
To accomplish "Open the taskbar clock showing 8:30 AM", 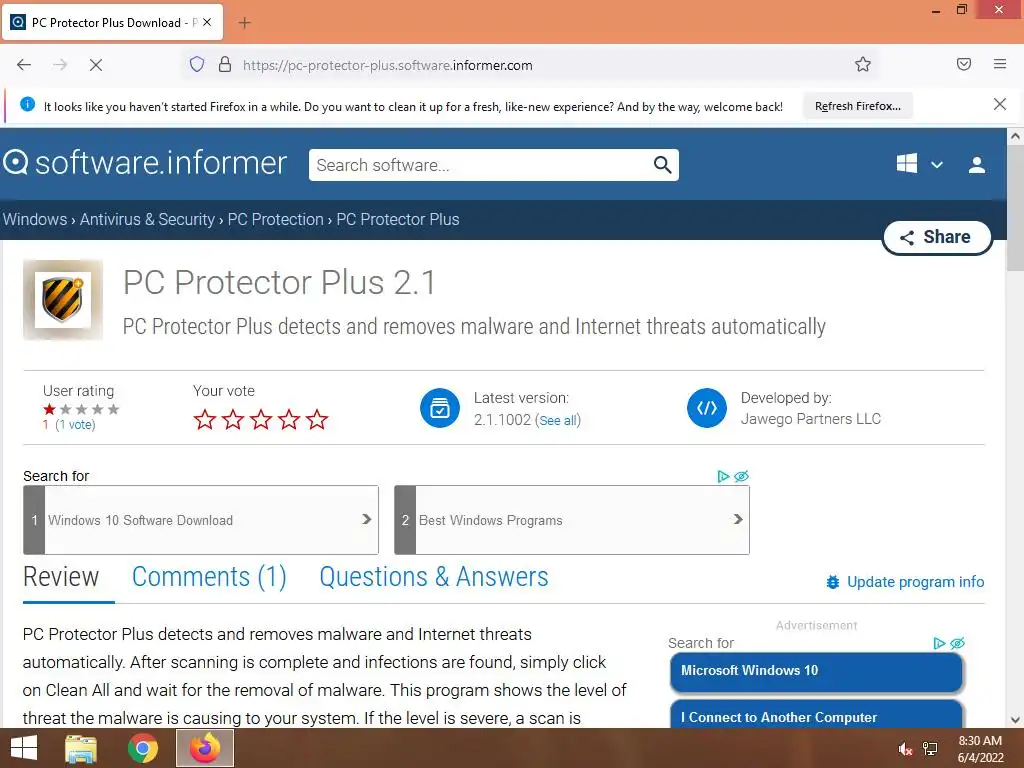I will (980, 749).
